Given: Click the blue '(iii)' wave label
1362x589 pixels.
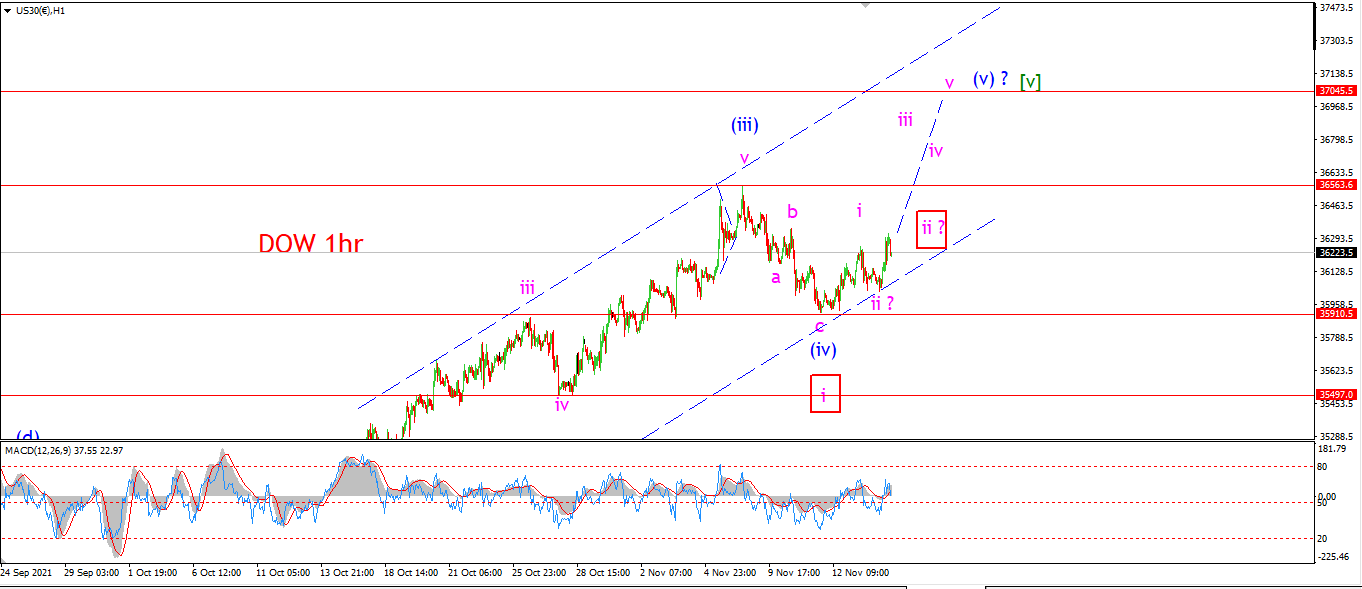Looking at the screenshot, I should [745, 125].
